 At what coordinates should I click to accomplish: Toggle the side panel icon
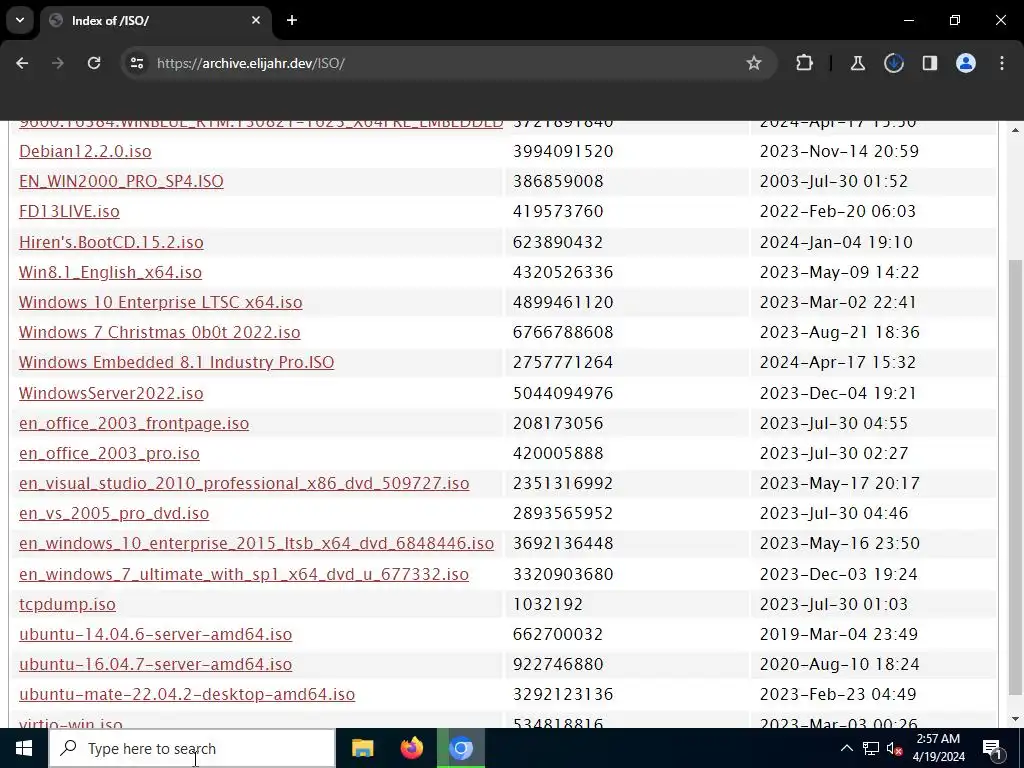coord(929,63)
